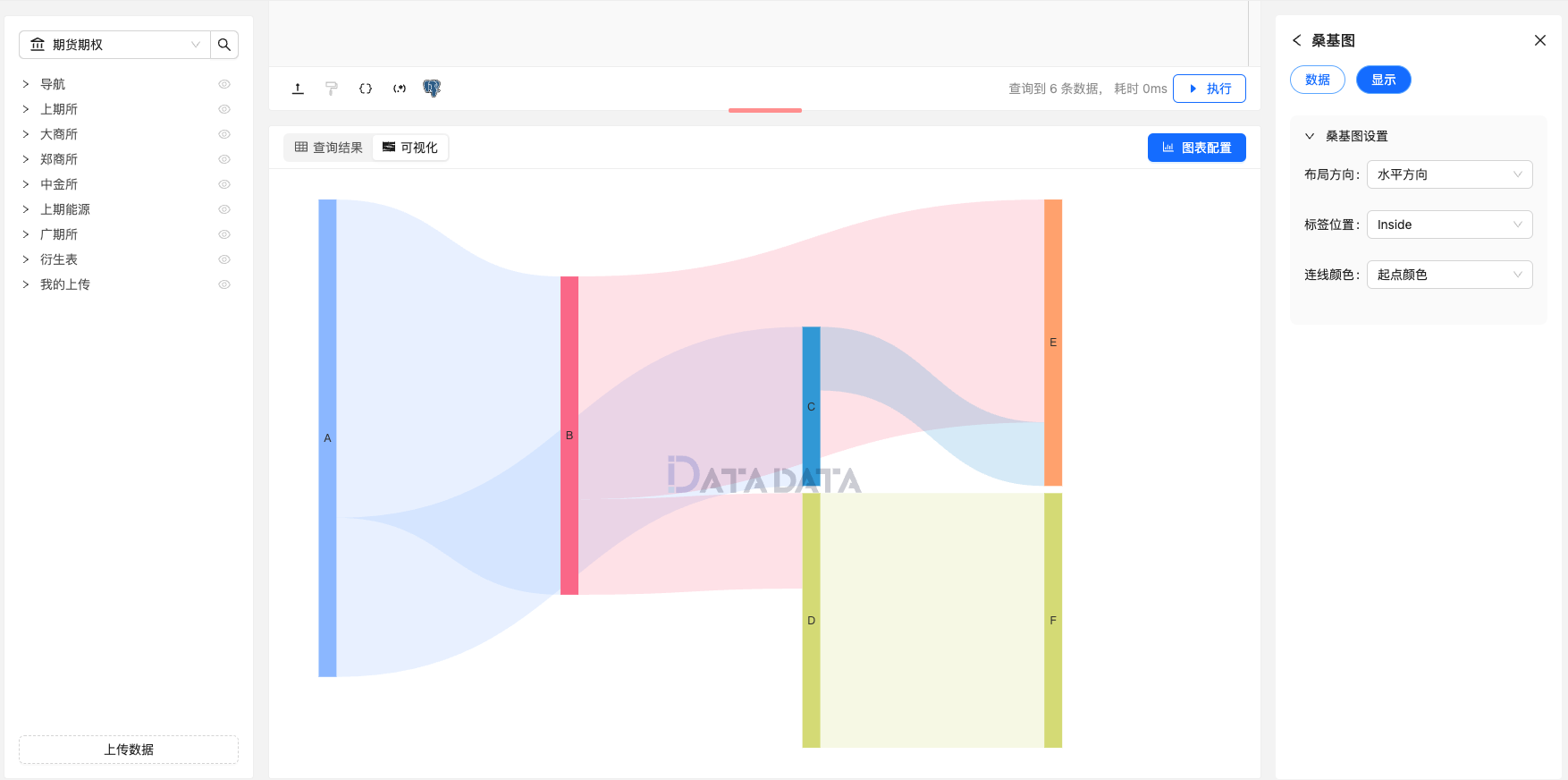This screenshot has width=1568, height=780.
Task: Click the paint roller format icon
Action: pyautogui.click(x=332, y=89)
